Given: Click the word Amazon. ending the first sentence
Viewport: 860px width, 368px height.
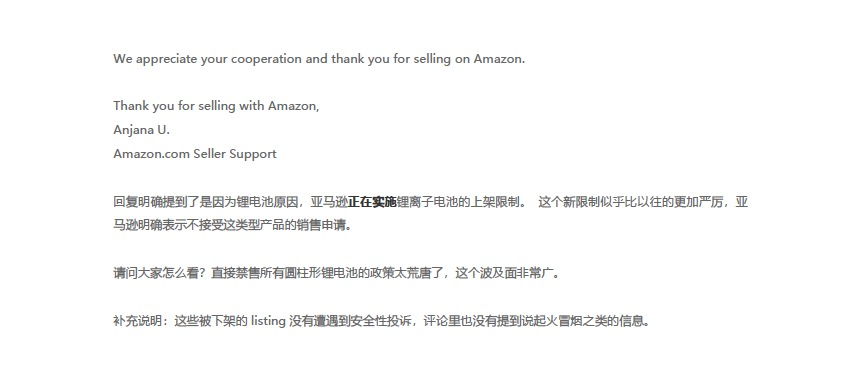Looking at the screenshot, I should [499, 59].
